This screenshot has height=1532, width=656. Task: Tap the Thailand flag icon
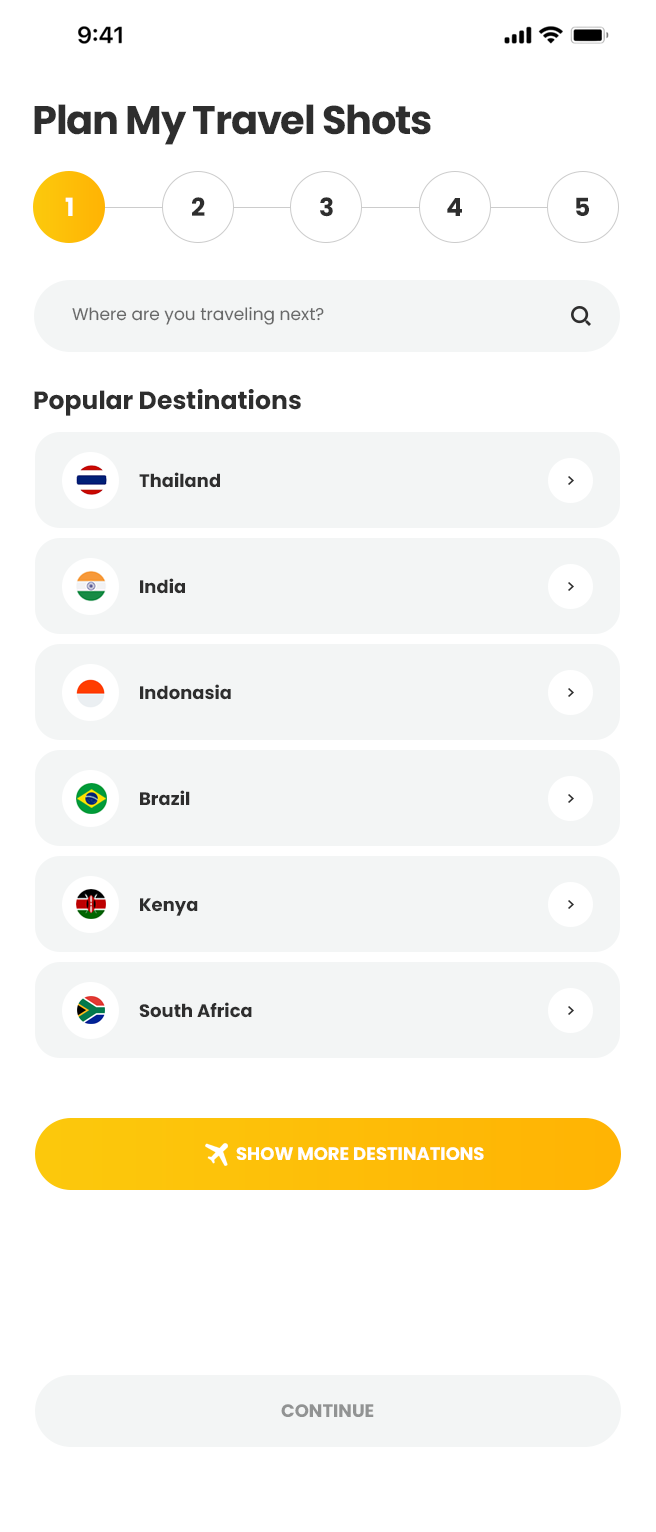tap(91, 481)
